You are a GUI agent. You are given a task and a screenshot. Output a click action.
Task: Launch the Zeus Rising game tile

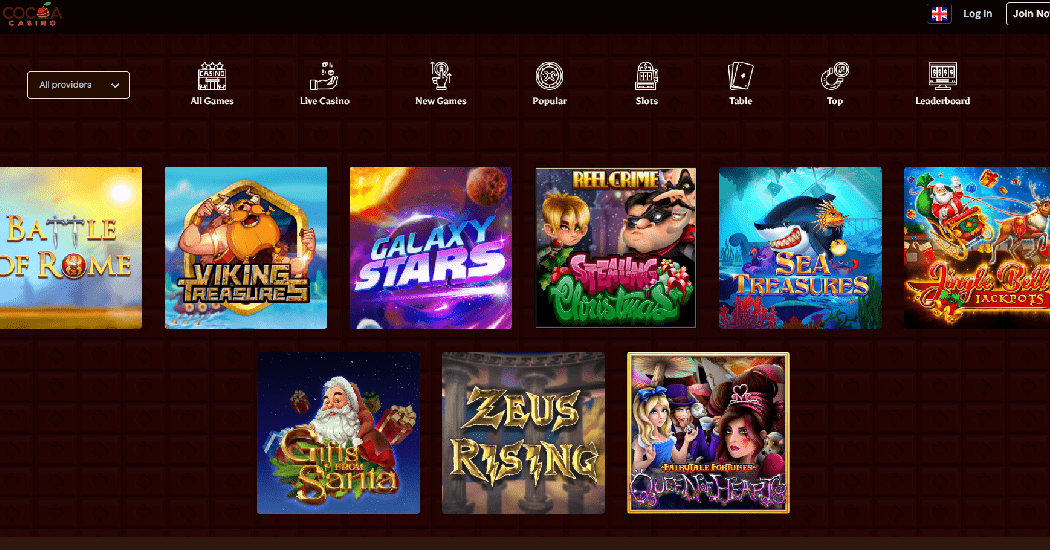click(523, 433)
